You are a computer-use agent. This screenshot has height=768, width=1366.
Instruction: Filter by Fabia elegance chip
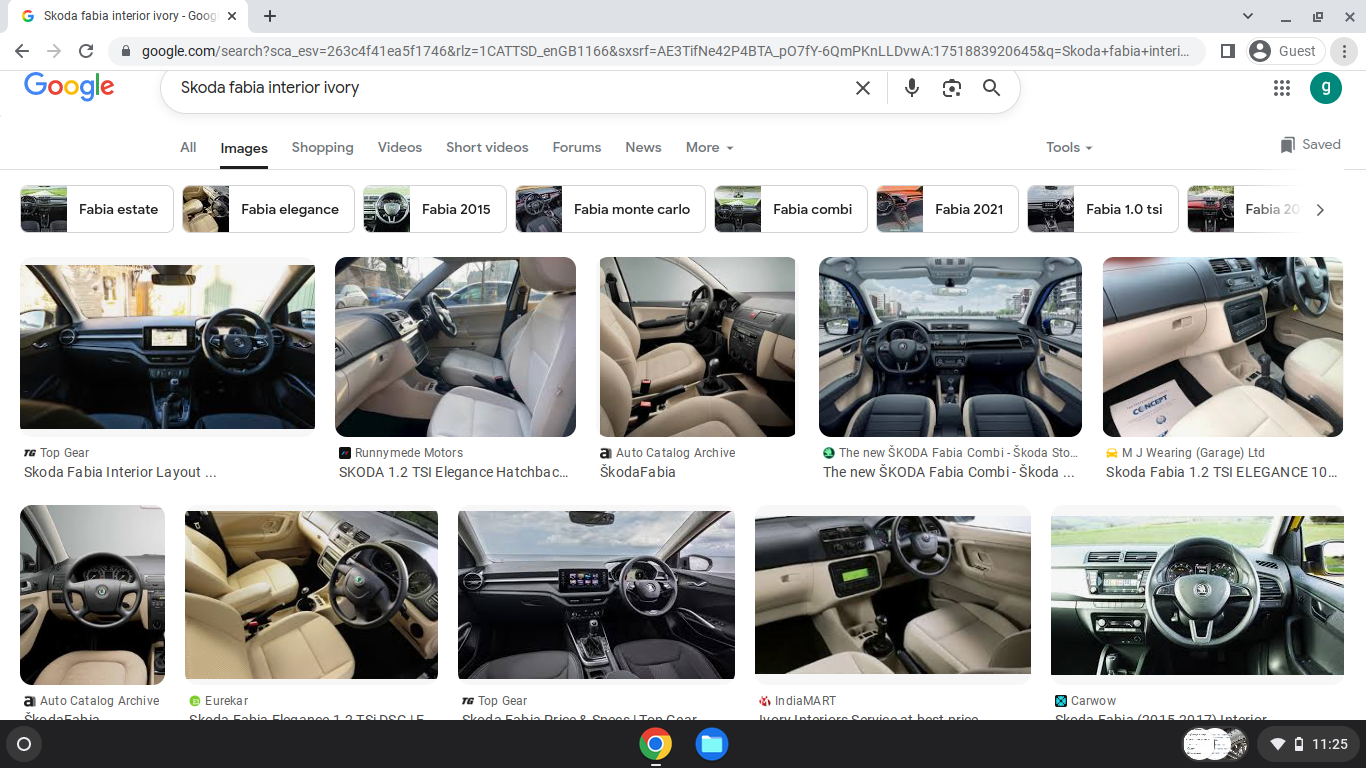pos(268,209)
